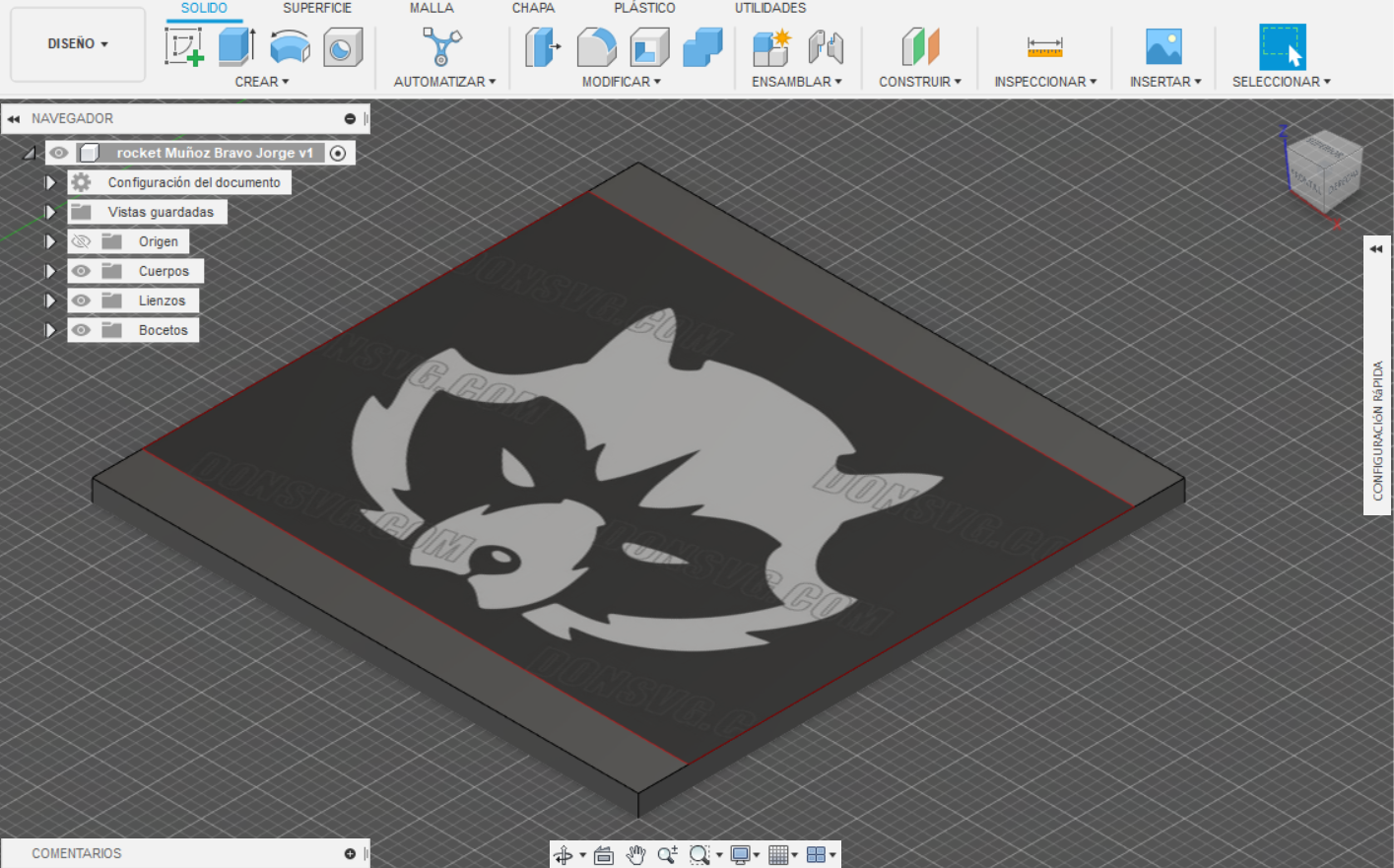Click the COMENTARIOS panel header

tap(185, 853)
